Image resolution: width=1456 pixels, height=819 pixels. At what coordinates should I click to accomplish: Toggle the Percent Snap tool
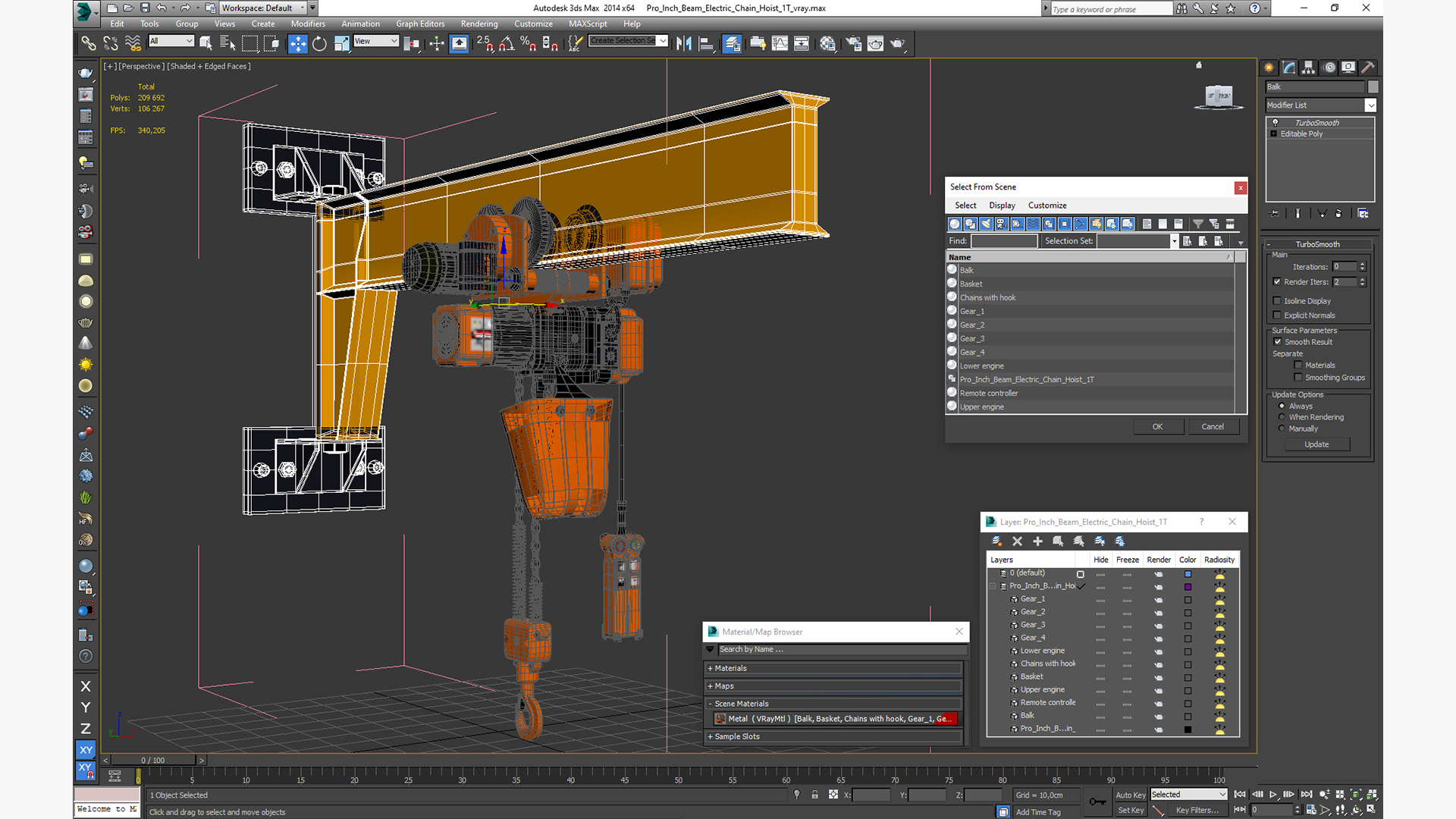pos(529,44)
